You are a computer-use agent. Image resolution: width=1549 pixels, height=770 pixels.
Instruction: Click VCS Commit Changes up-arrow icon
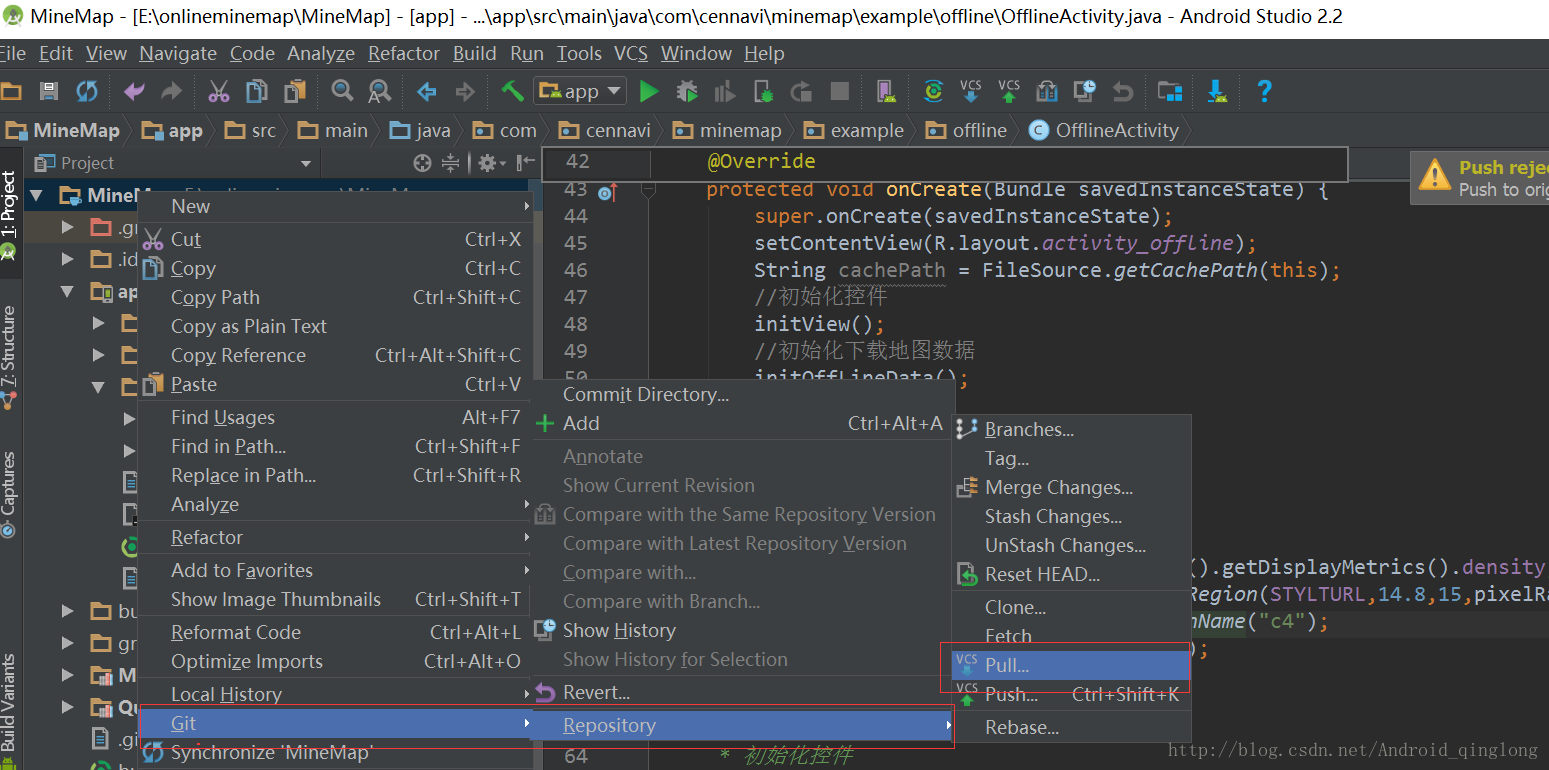point(1009,92)
